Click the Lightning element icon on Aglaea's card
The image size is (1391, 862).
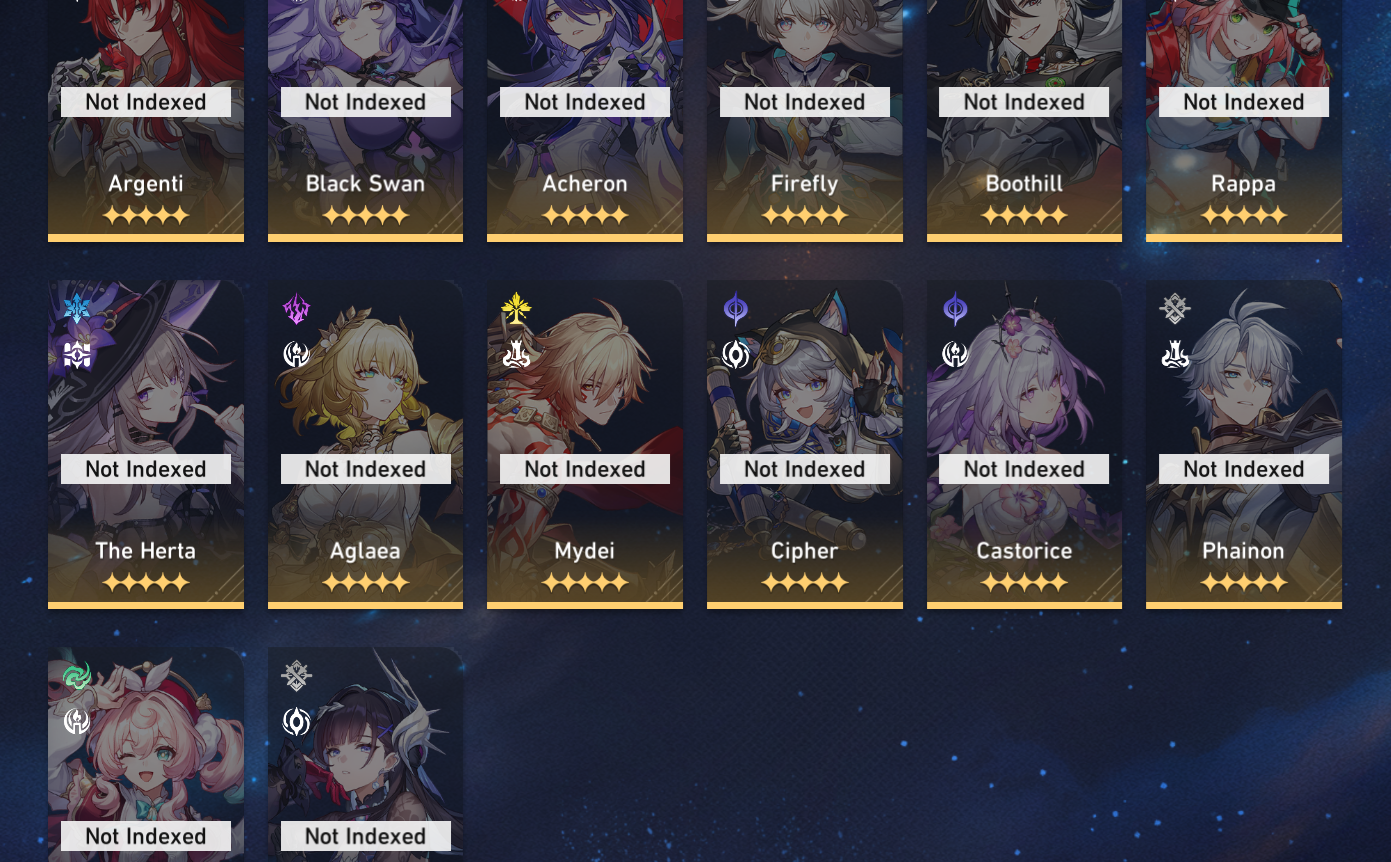[297, 309]
